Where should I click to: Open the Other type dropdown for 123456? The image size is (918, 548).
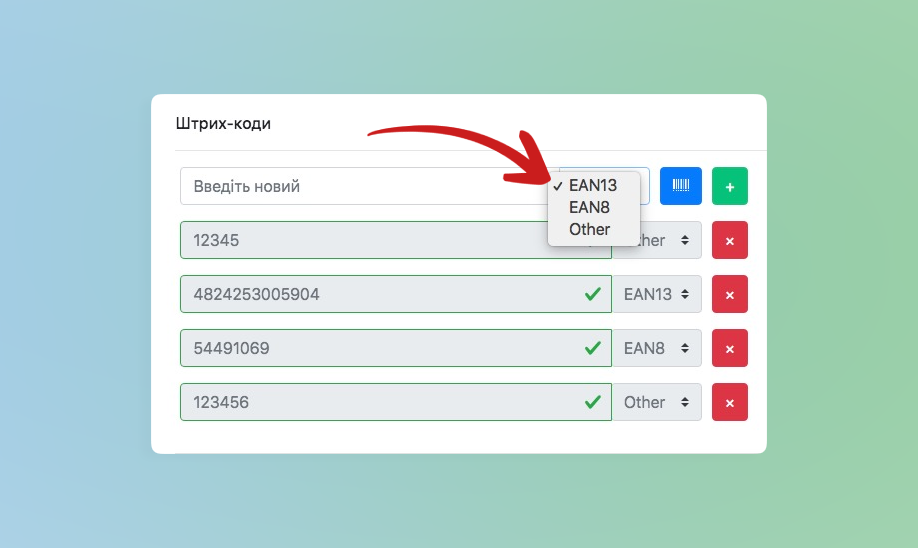(656, 402)
